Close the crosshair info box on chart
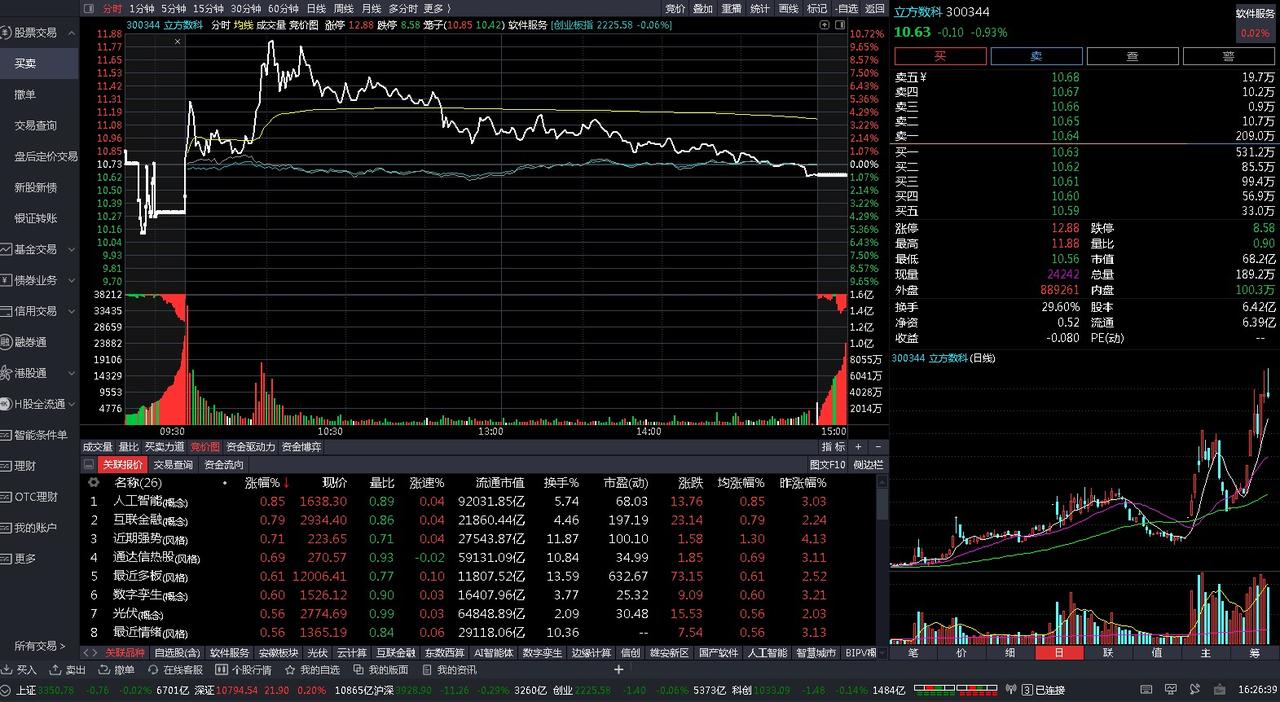Viewport: 1280px width, 702px height. [x=179, y=41]
